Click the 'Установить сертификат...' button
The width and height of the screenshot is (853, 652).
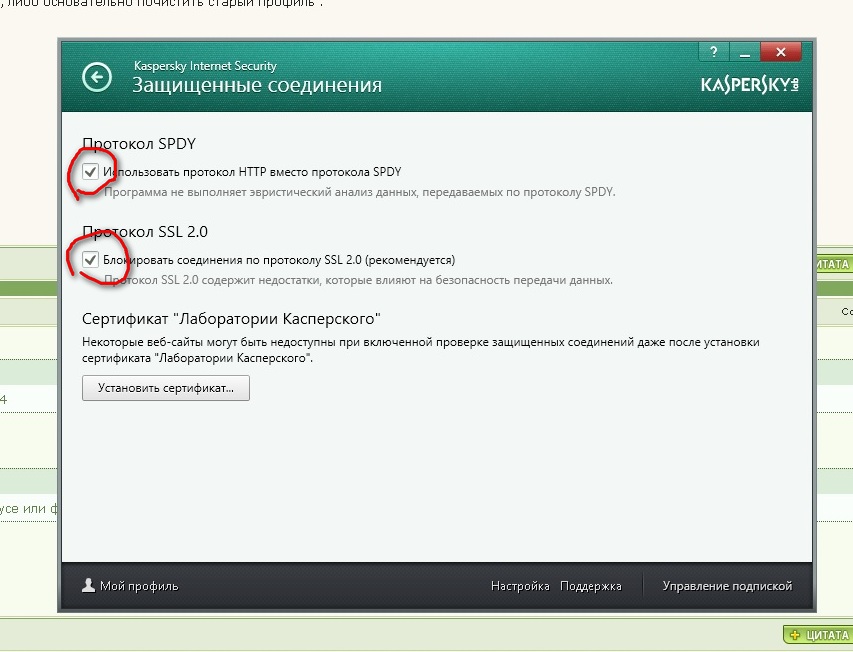pyautogui.click(x=166, y=388)
